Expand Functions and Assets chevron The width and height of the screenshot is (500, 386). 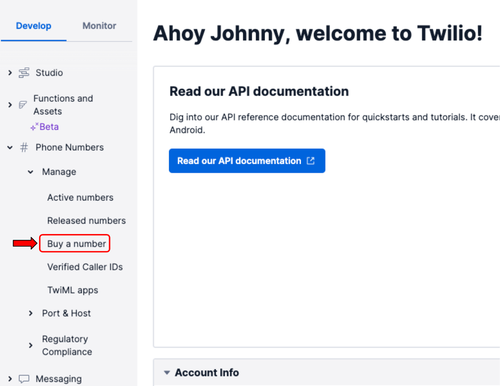pyautogui.click(x=10, y=105)
